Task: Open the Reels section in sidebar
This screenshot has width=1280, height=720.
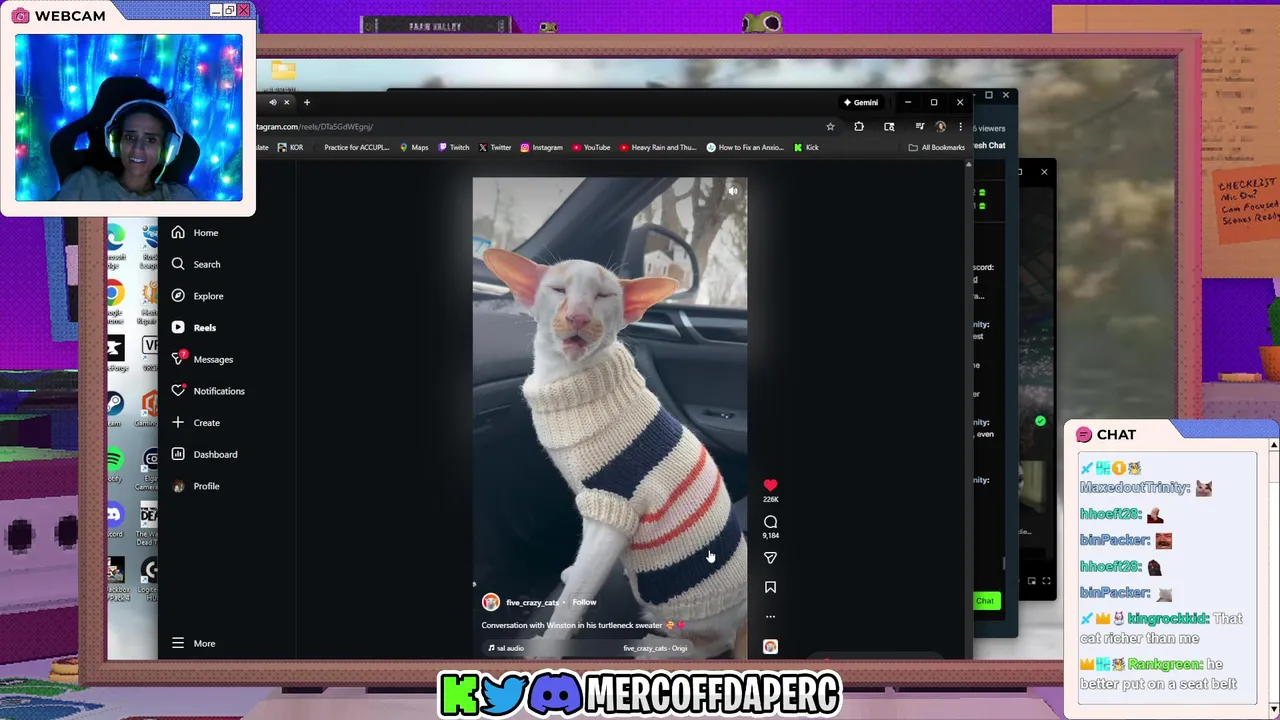Action: tap(193, 327)
